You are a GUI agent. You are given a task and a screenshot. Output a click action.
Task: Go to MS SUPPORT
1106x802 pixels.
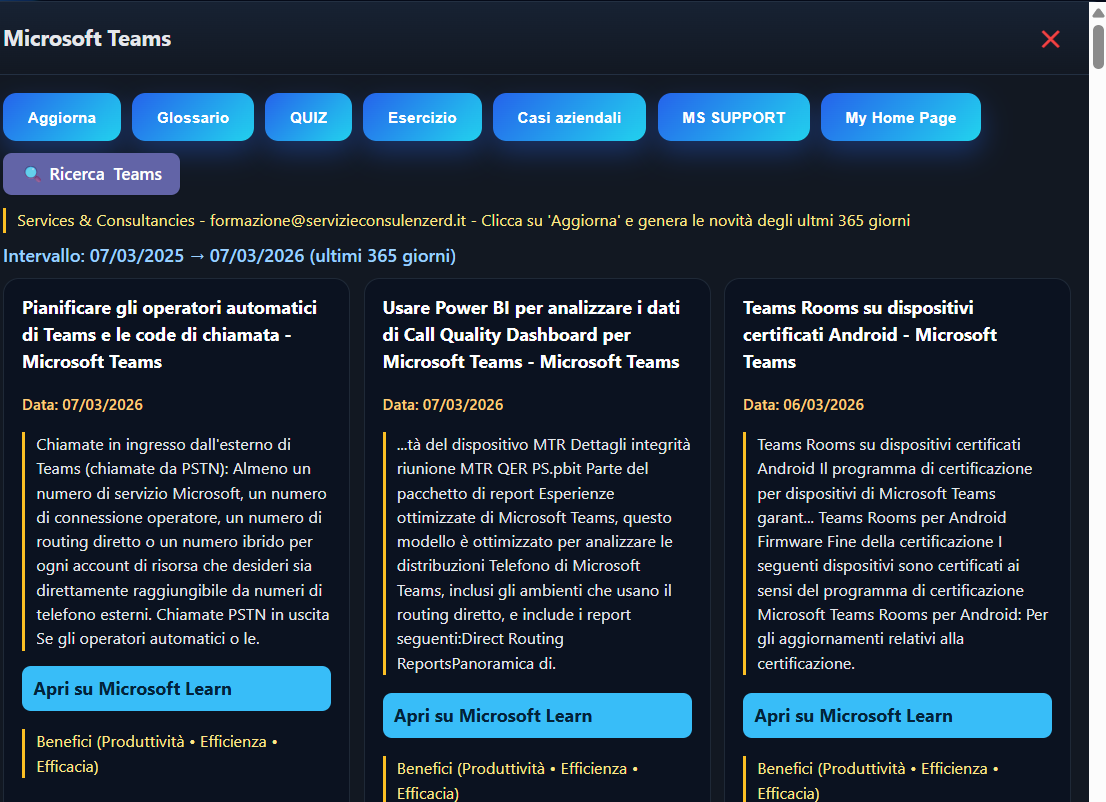734,117
